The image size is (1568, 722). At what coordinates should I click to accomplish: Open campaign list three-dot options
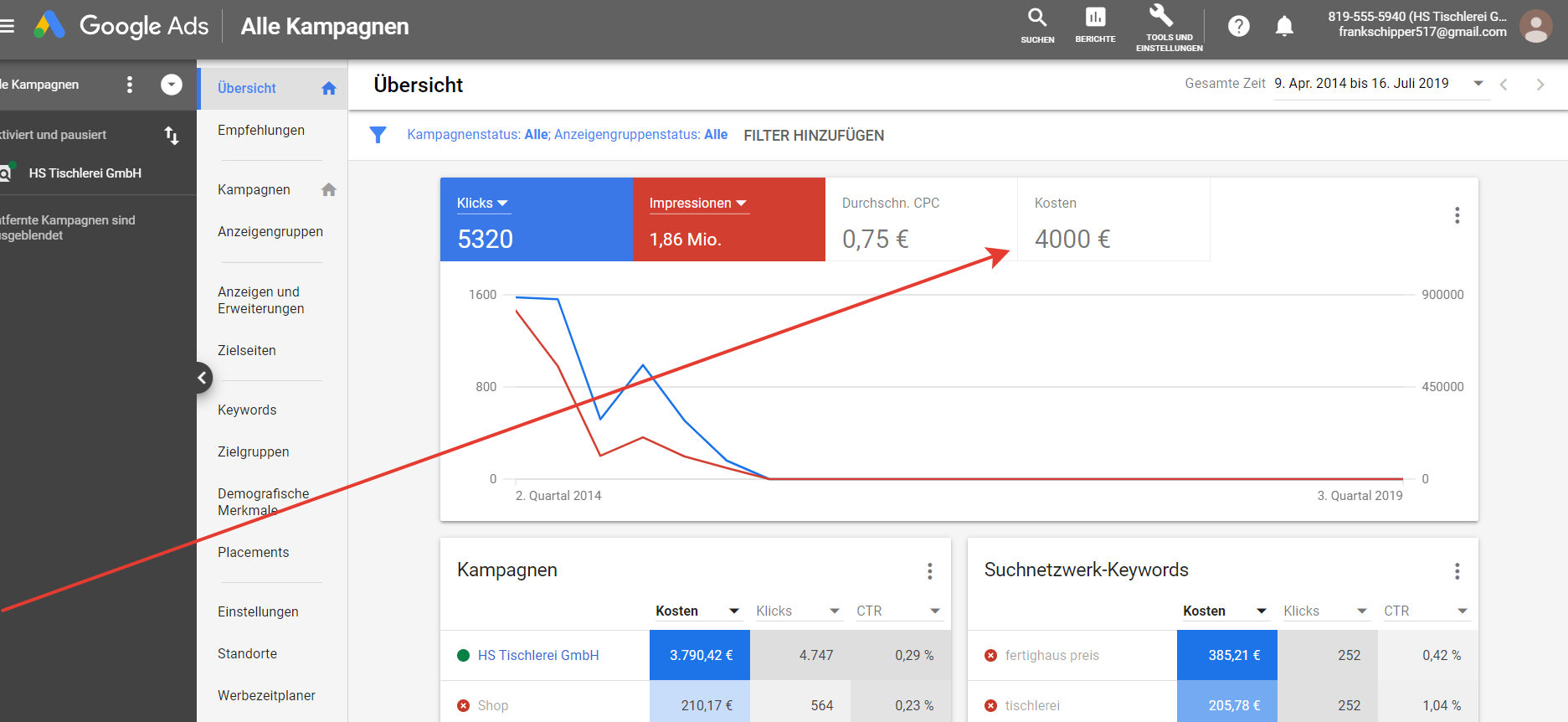tap(129, 85)
